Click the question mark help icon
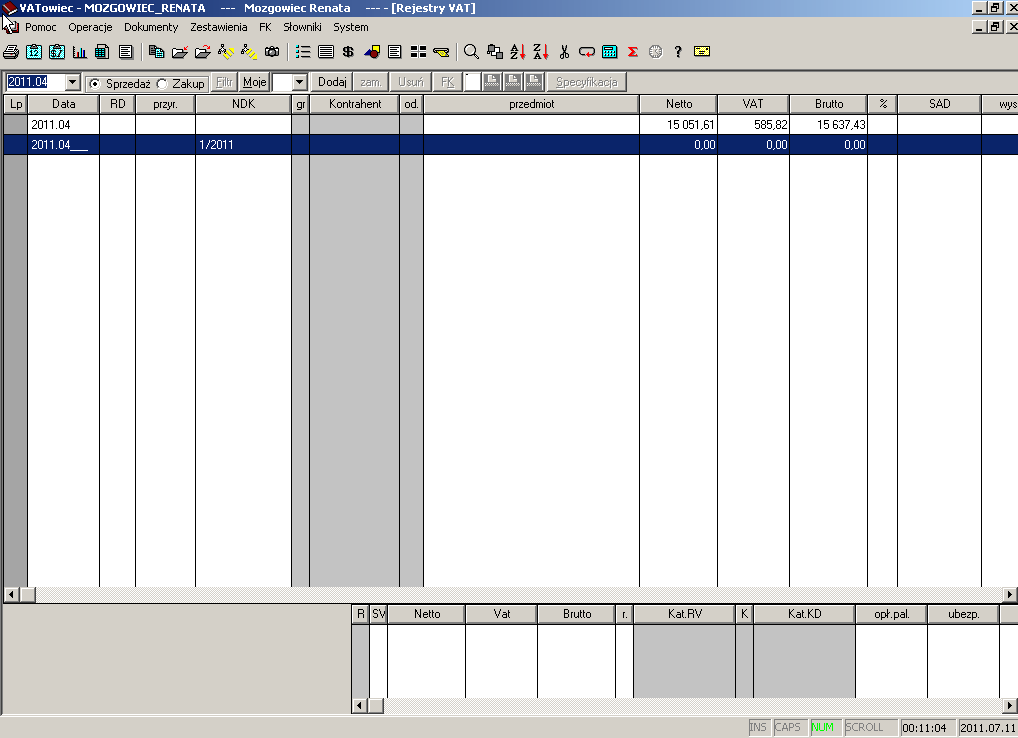 pyautogui.click(x=678, y=52)
